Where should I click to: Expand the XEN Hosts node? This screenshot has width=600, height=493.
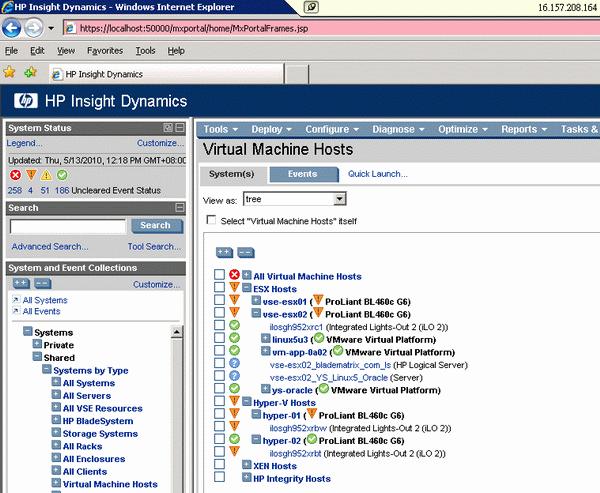click(247, 465)
